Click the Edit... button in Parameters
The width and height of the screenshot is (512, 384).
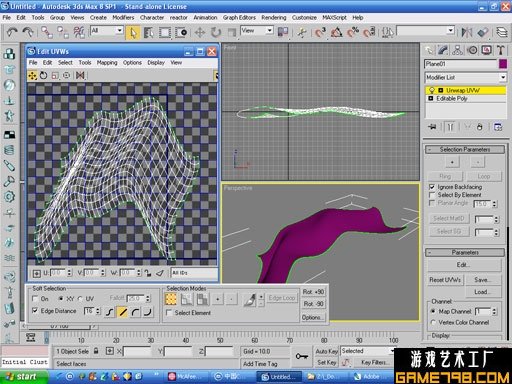[464, 265]
